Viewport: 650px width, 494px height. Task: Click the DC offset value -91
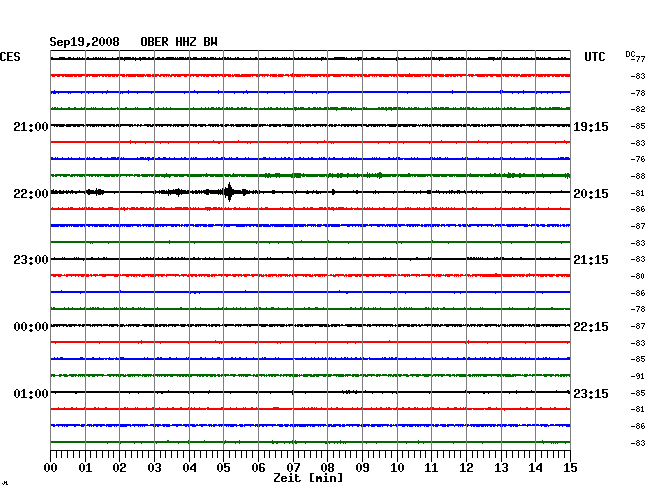point(638,376)
